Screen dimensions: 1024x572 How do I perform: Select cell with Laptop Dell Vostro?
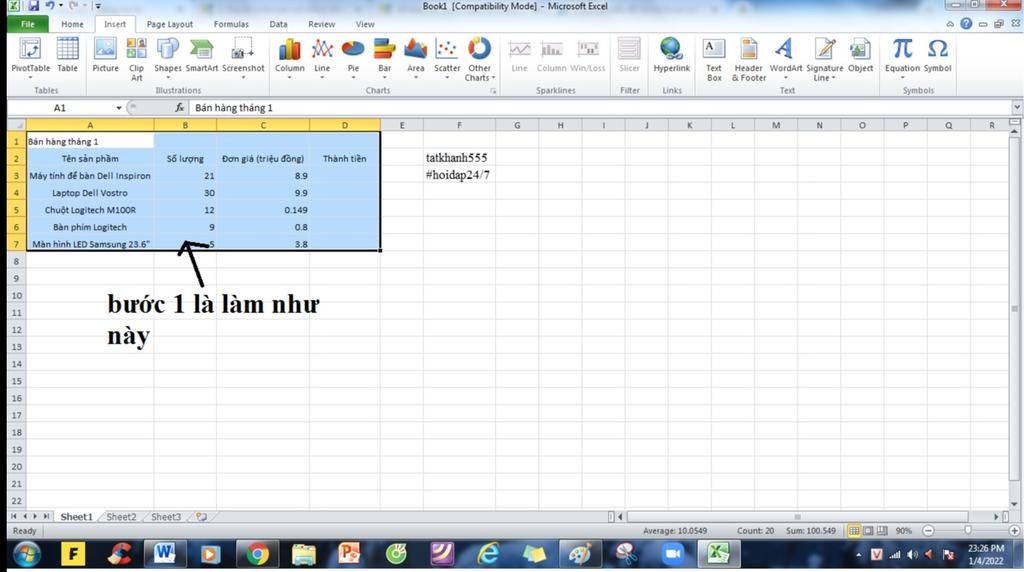[90, 193]
